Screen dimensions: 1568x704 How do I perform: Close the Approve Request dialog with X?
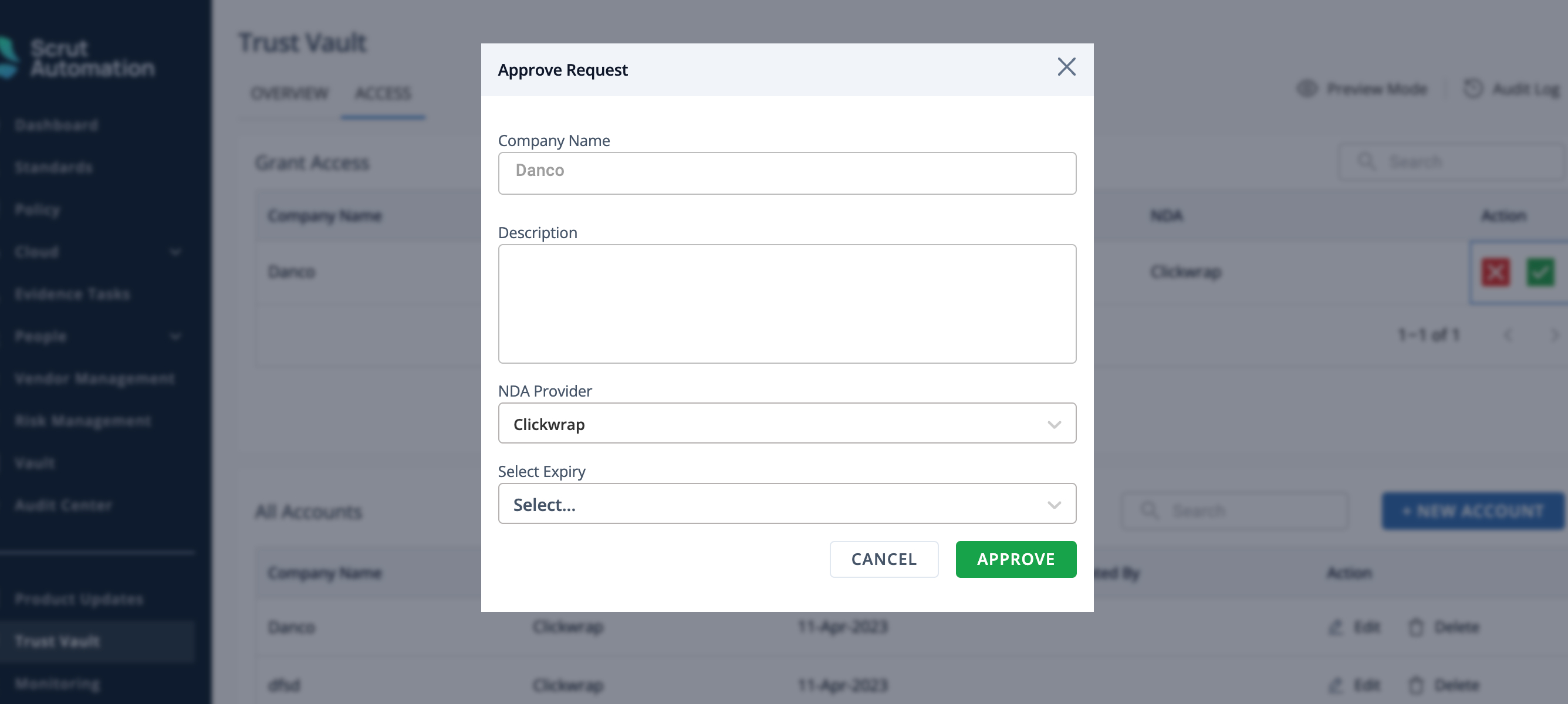coord(1066,67)
